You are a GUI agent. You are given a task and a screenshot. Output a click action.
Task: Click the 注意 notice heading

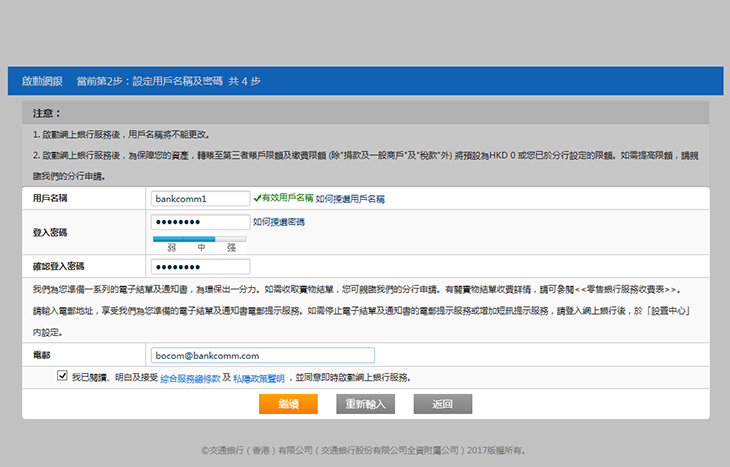click(46, 113)
